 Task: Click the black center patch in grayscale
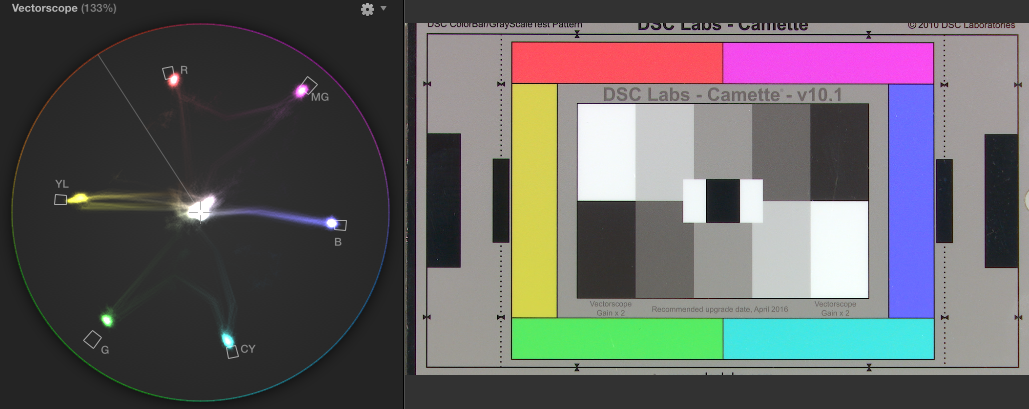(x=723, y=201)
